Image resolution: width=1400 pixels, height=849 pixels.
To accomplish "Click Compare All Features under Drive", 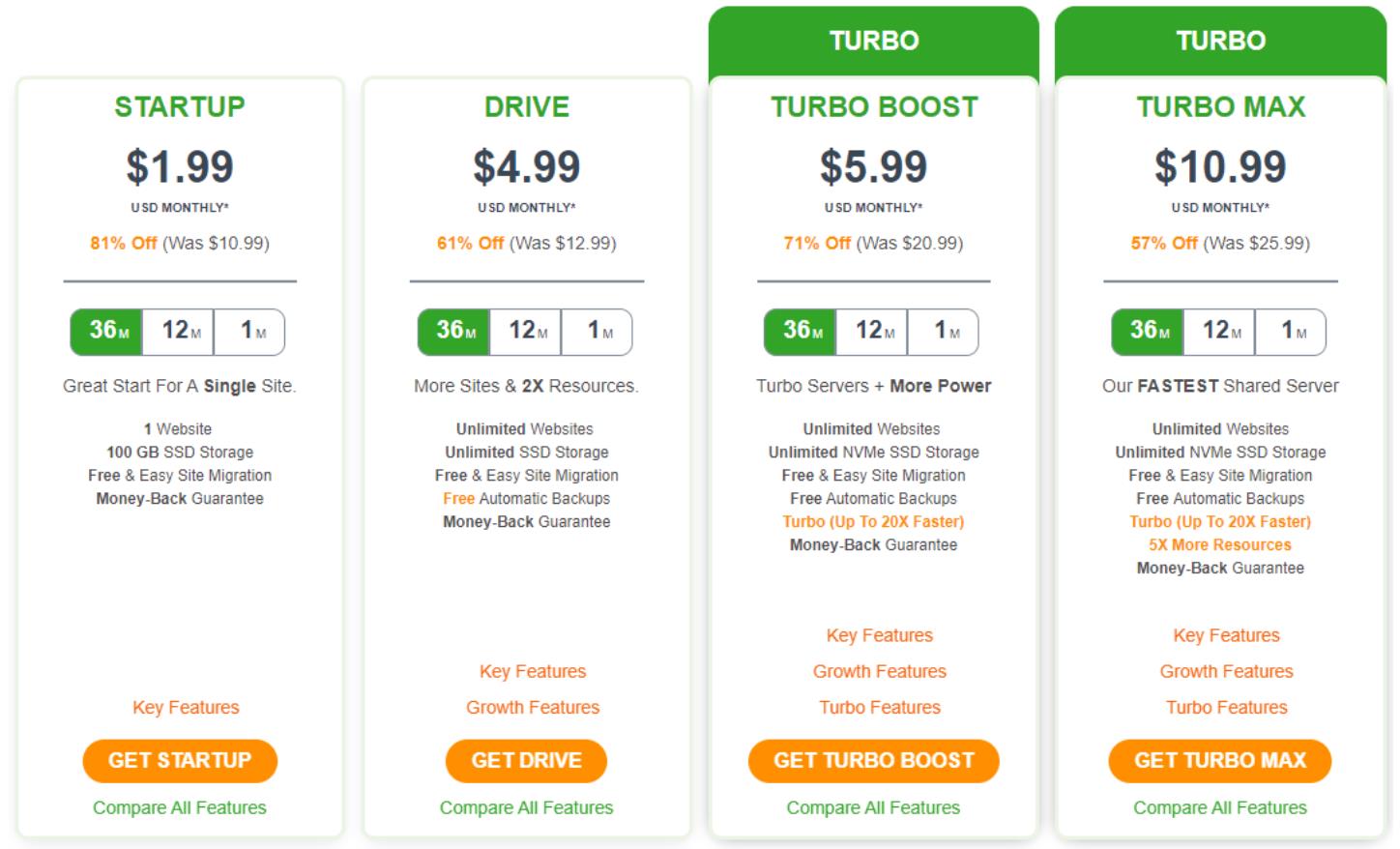I will tap(526, 808).
